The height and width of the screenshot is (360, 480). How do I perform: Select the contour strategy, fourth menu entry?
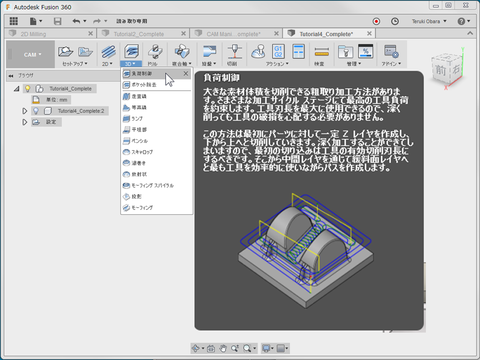pos(156,107)
